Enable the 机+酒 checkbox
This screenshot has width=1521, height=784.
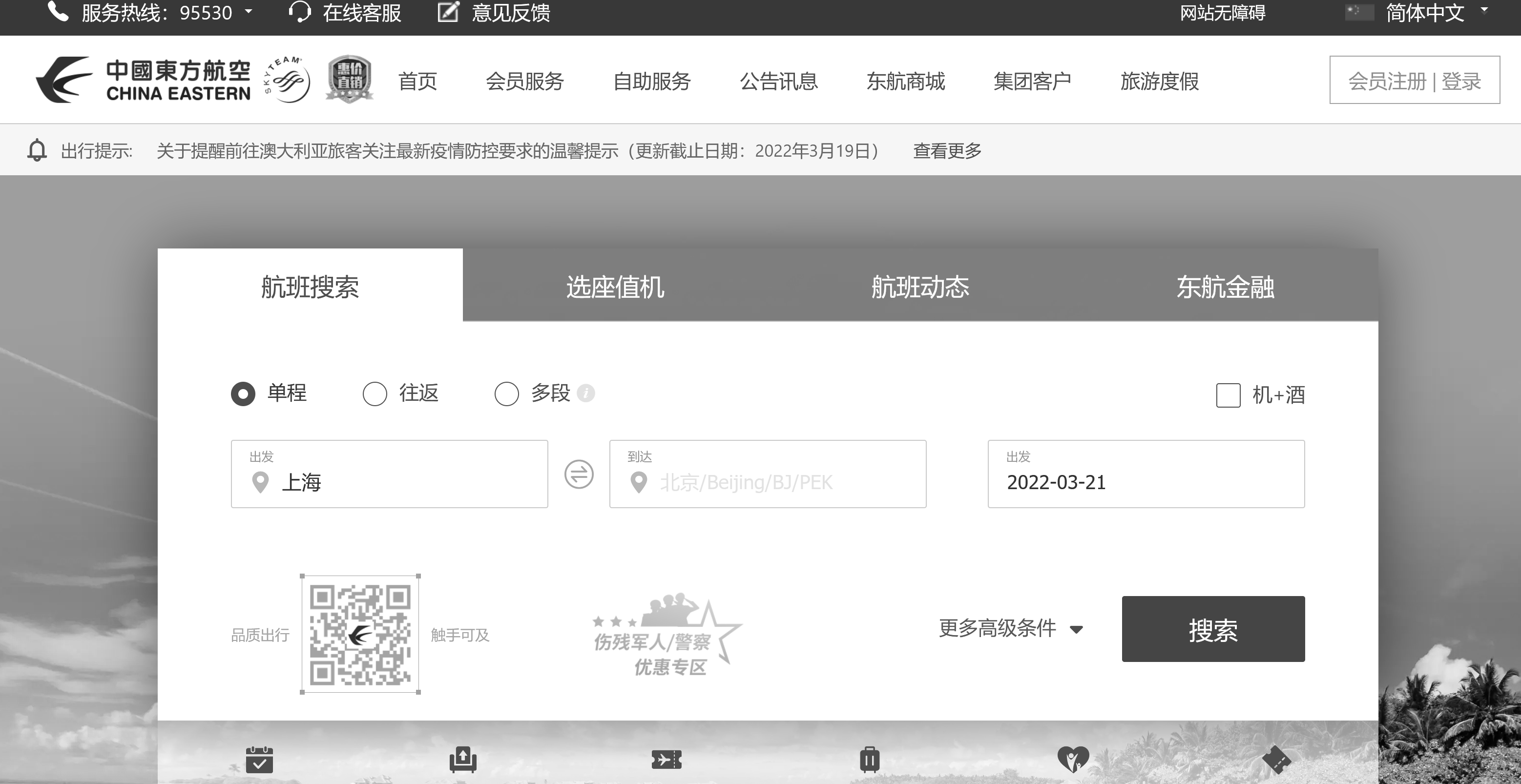coord(1229,395)
